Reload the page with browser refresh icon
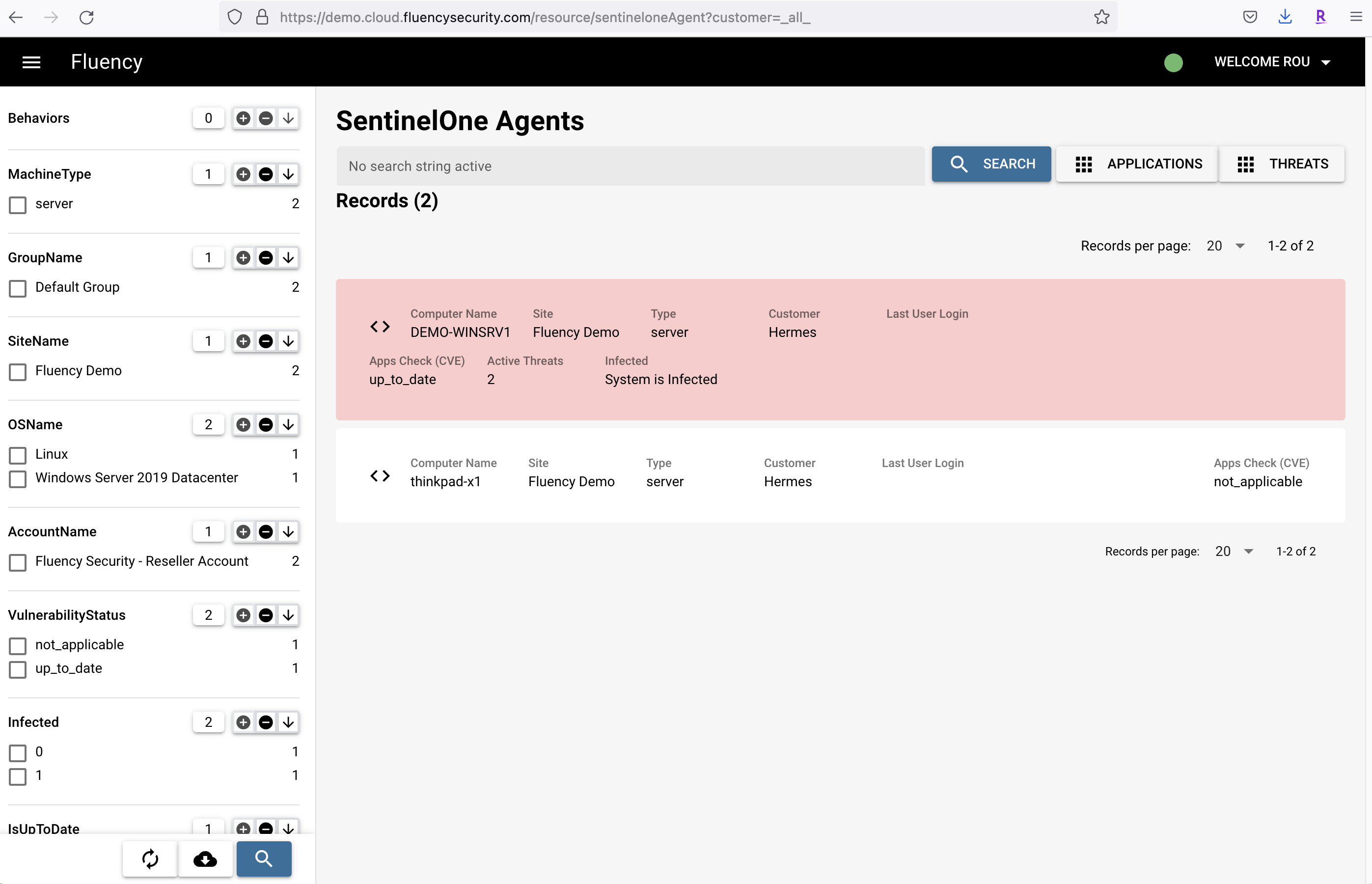Viewport: 1372px width, 884px height. pyautogui.click(x=86, y=17)
